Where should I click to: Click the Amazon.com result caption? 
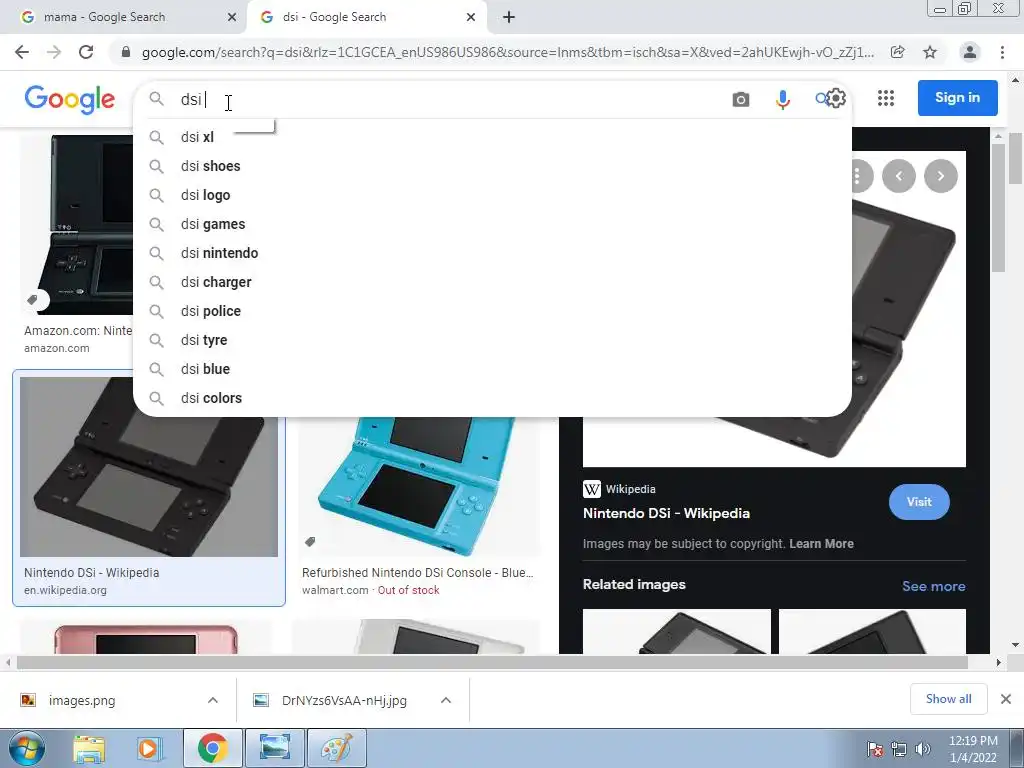point(78,330)
